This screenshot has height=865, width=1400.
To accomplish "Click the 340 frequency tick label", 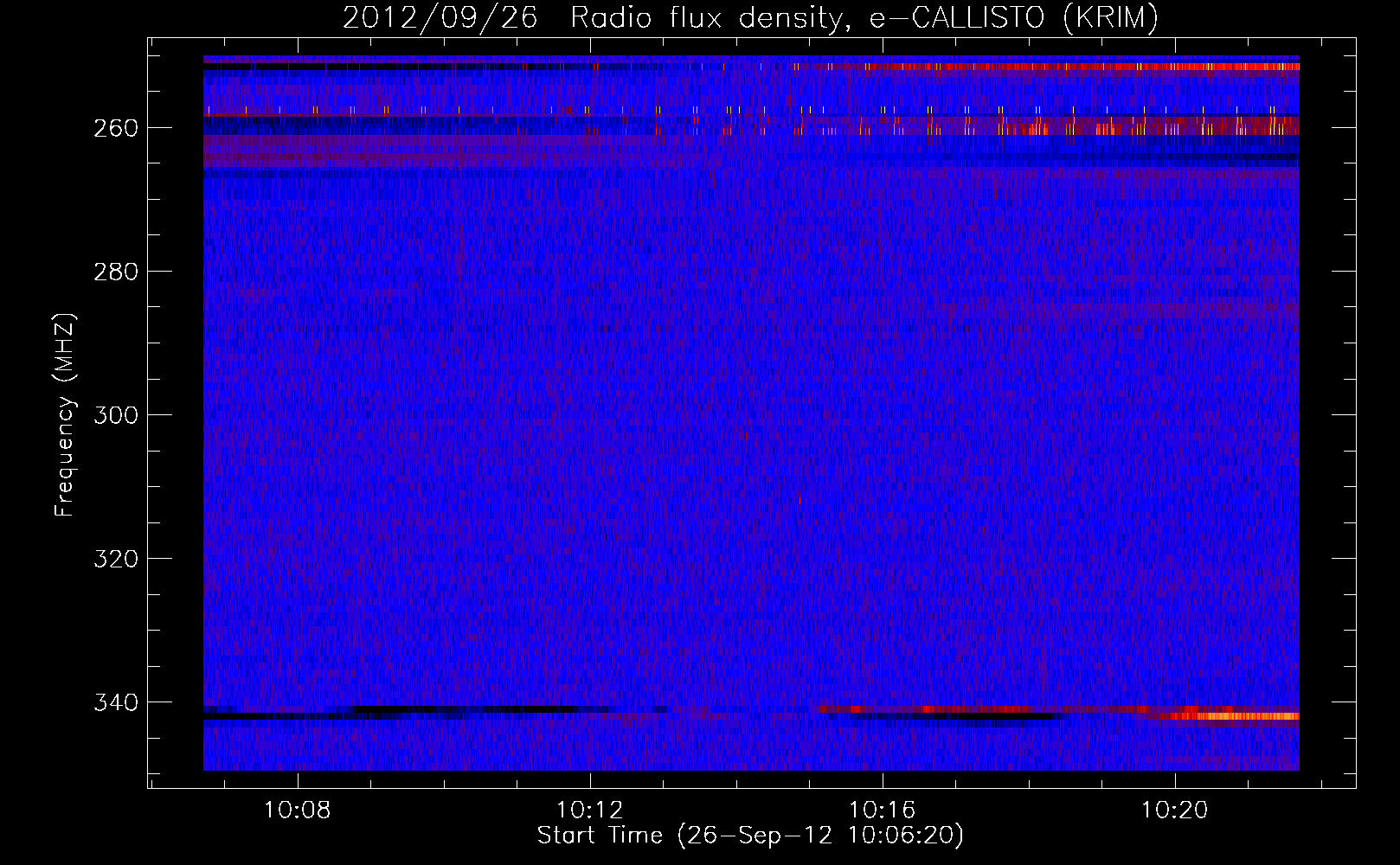I will [x=116, y=702].
